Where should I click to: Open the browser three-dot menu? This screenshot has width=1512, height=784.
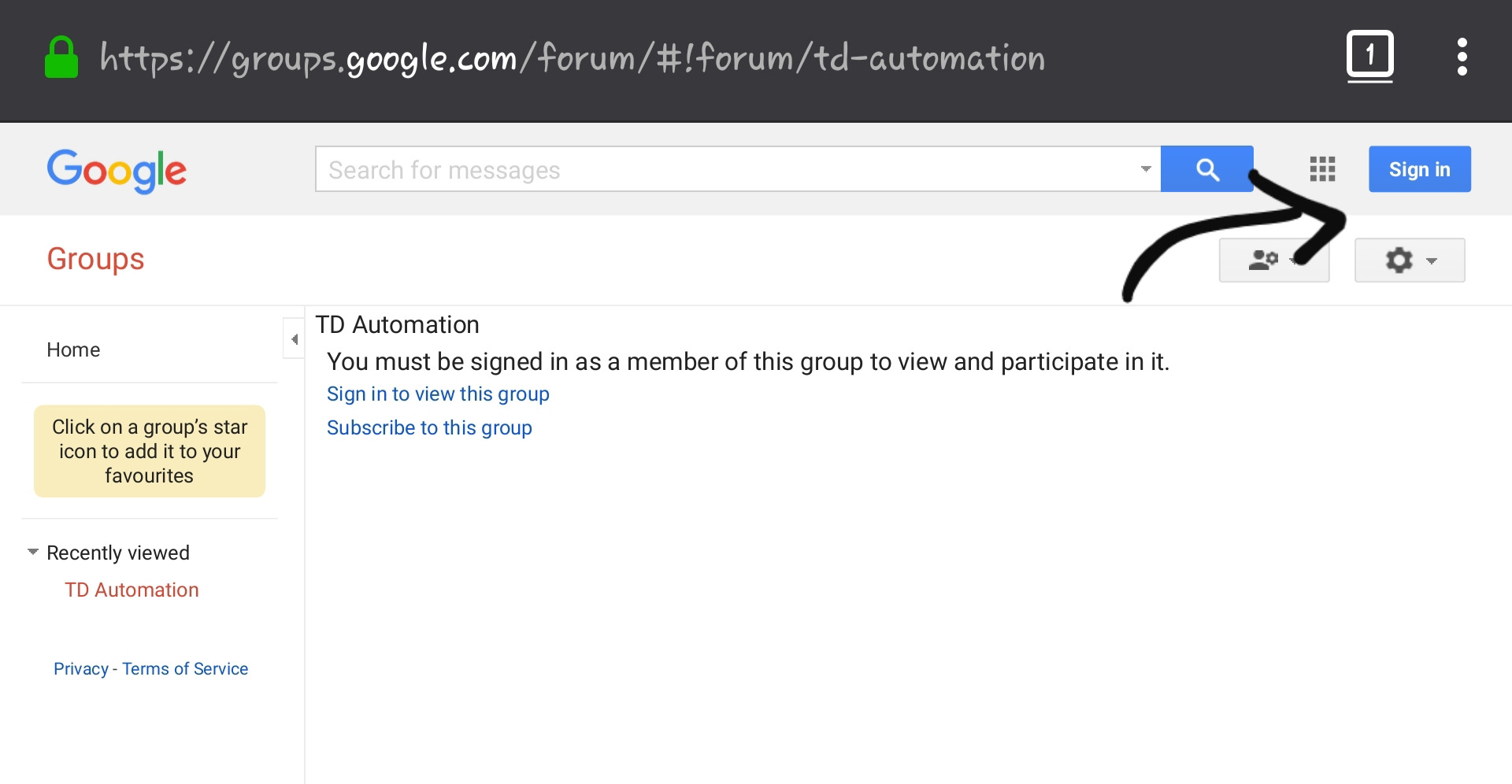(1462, 57)
